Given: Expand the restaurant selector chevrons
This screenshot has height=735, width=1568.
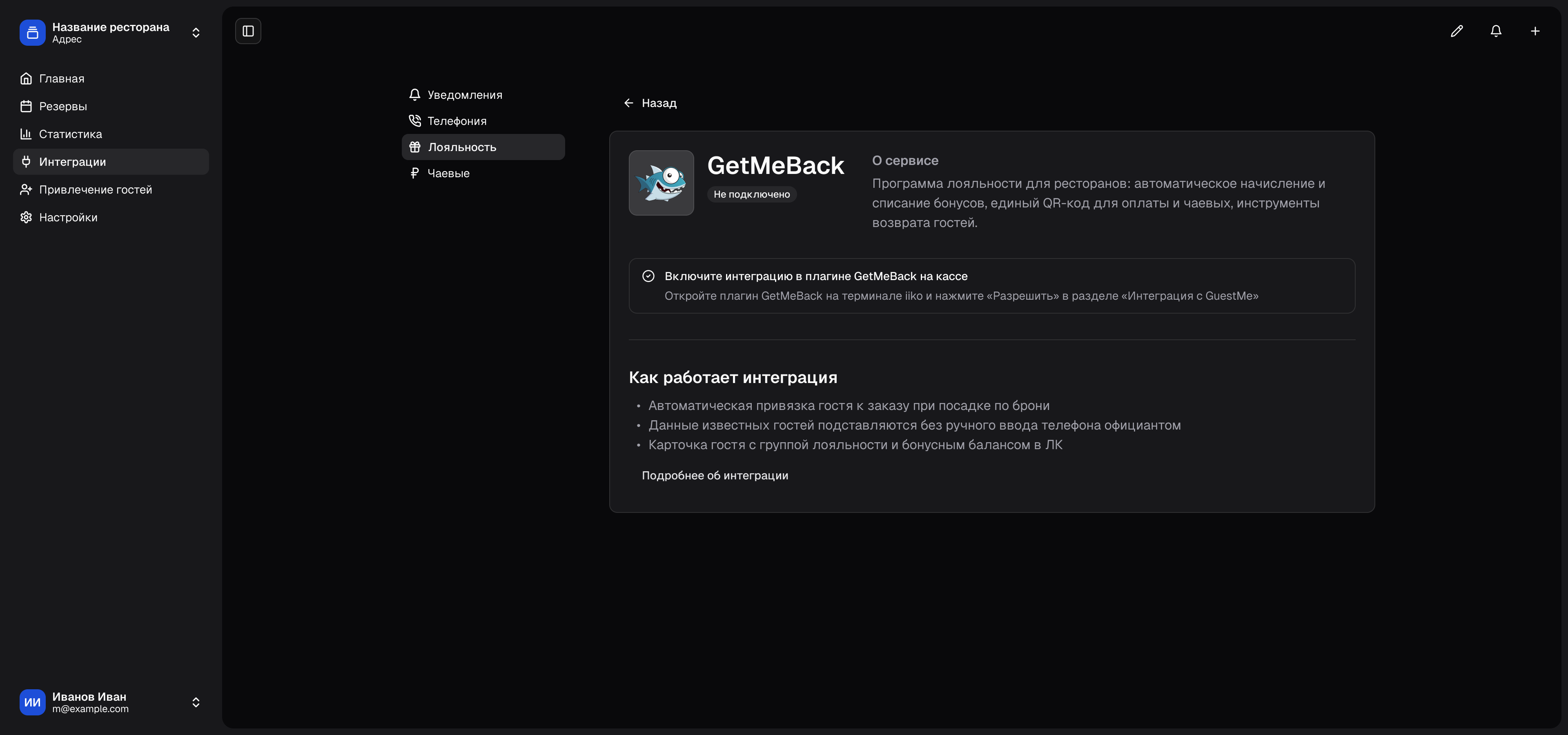Looking at the screenshot, I should (196, 32).
